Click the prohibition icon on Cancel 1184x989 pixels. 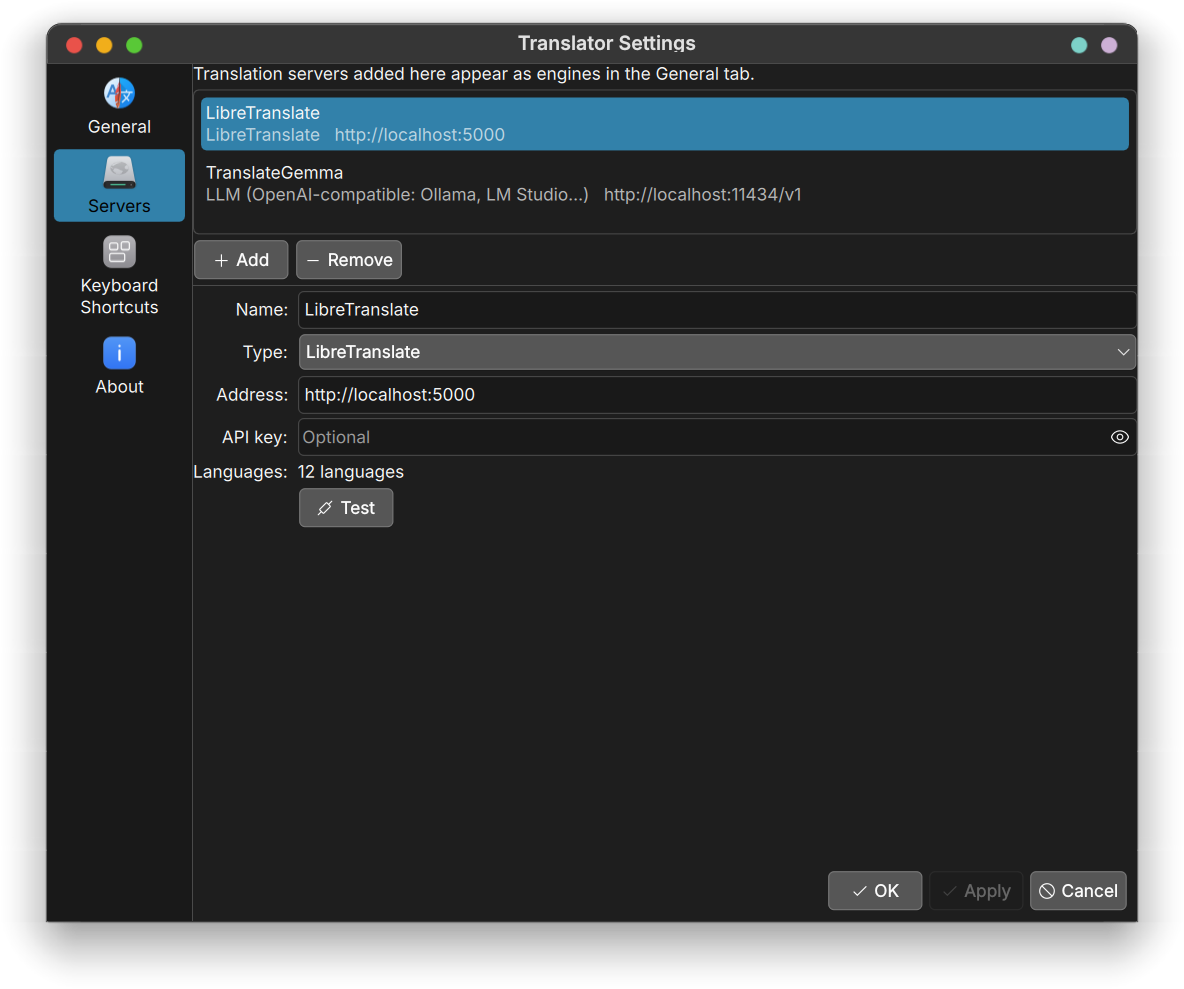coord(1047,892)
